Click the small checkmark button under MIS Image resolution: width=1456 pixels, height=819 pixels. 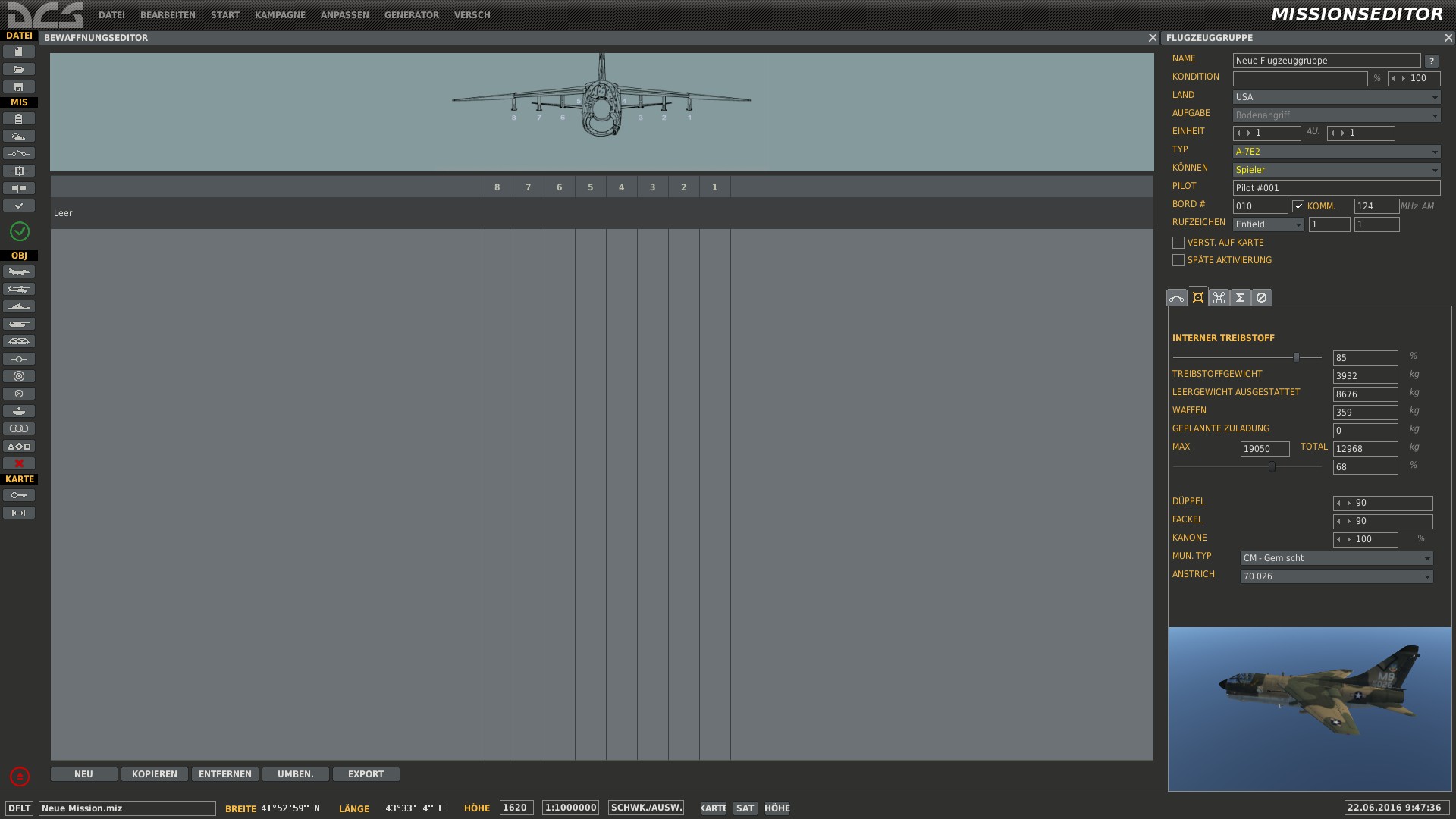[x=19, y=206]
